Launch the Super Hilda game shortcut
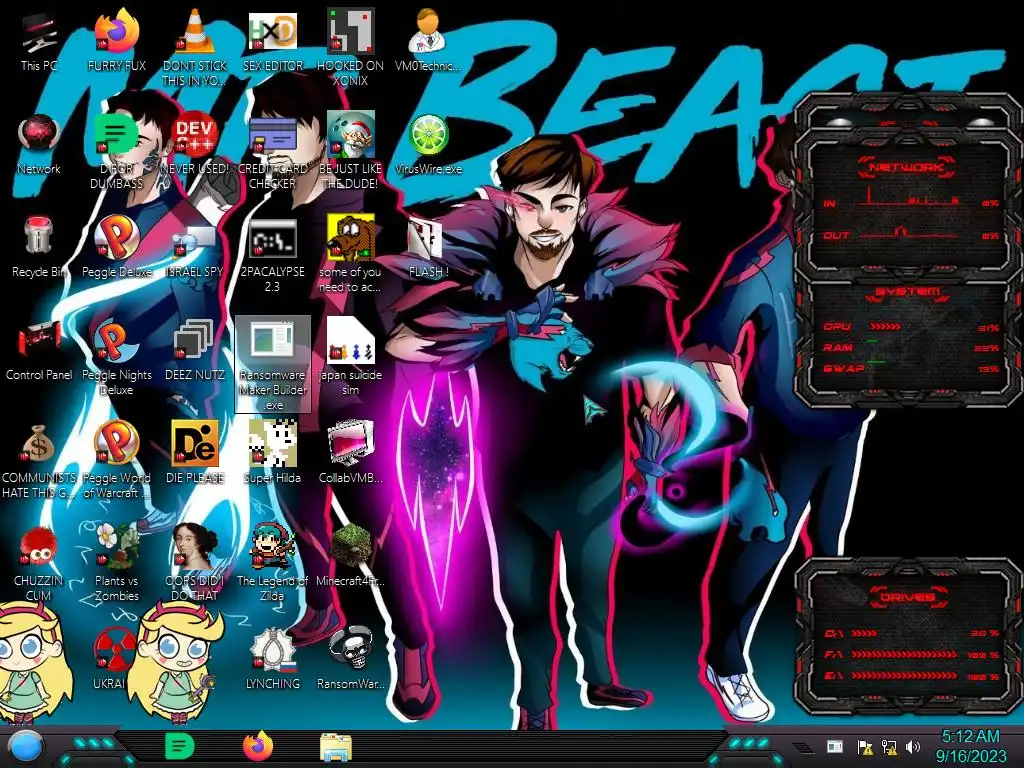This screenshot has width=1024, height=768. coord(272,453)
